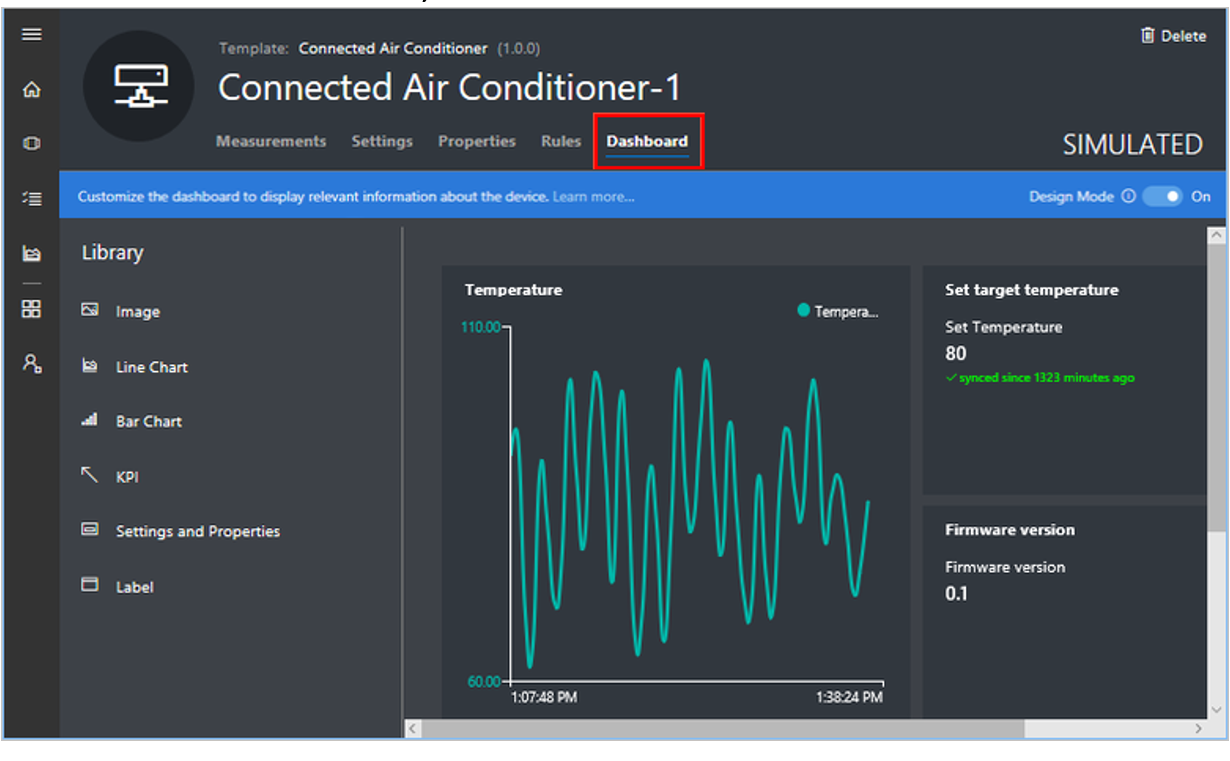Click the horizontal scrollbar right arrow
This screenshot has height=761, width=1230.
coord(1199,728)
